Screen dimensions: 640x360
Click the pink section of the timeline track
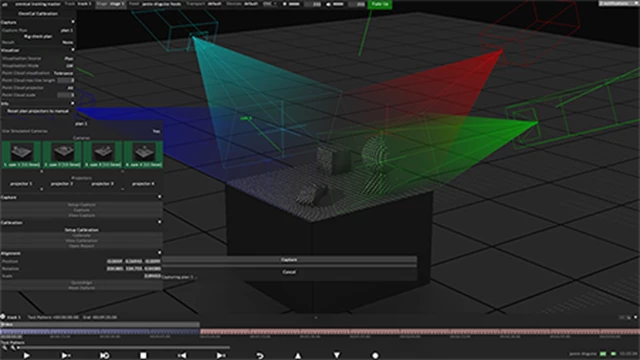[420, 332]
